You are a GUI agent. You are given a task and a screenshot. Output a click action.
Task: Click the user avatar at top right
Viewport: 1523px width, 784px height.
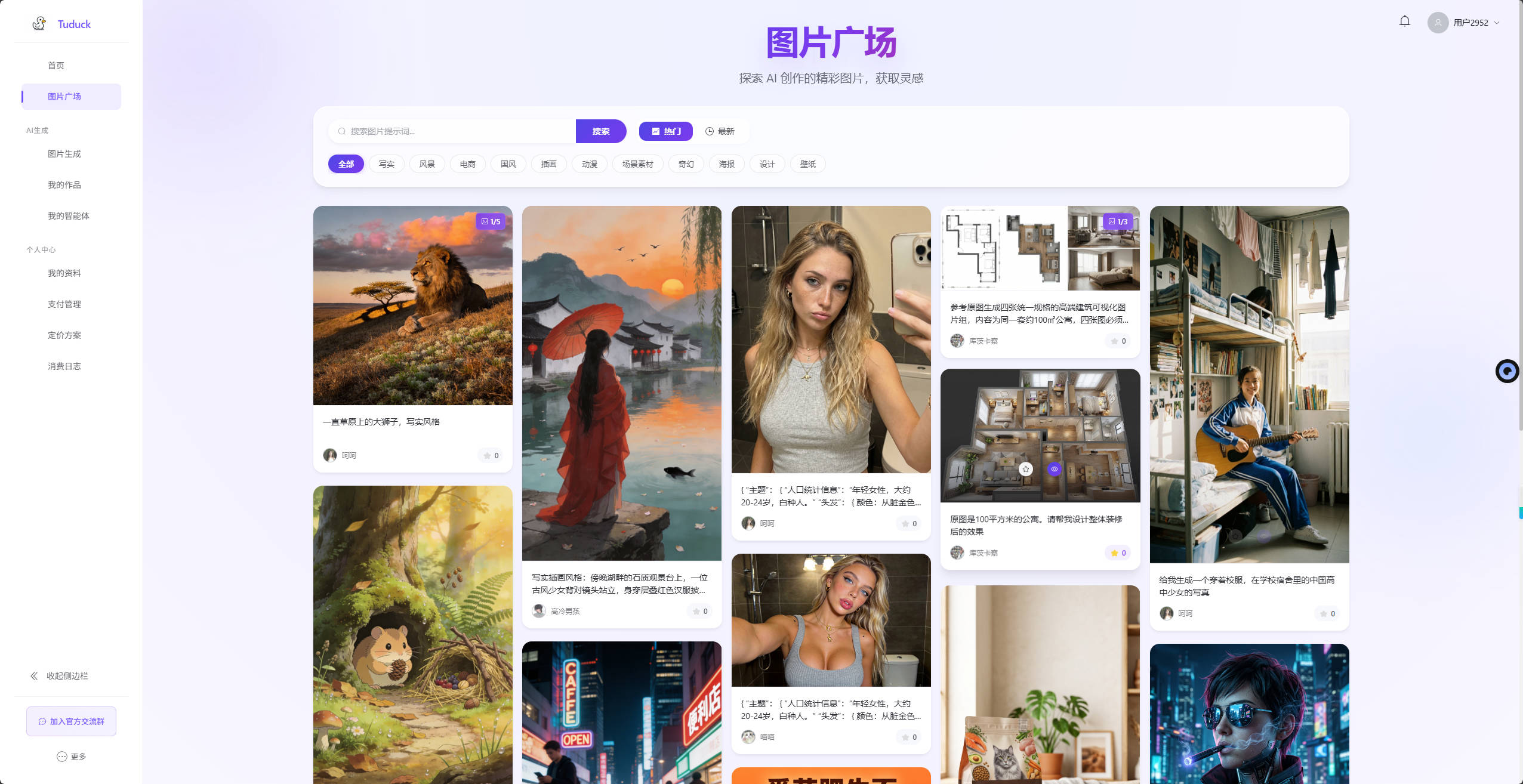click(1437, 23)
